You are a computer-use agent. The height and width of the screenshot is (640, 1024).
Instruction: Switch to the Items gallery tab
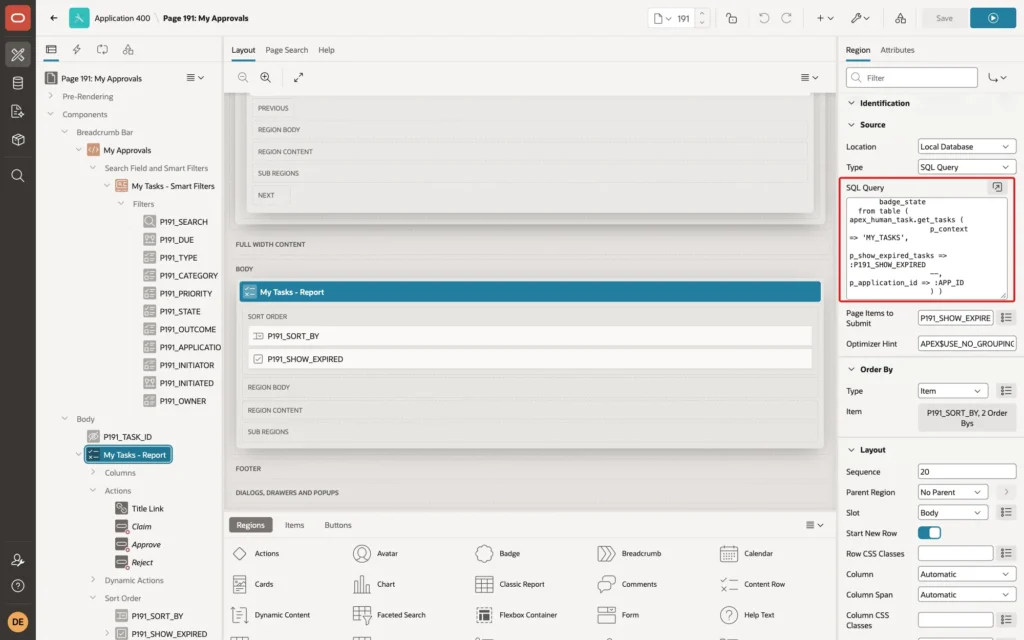tap(294, 525)
